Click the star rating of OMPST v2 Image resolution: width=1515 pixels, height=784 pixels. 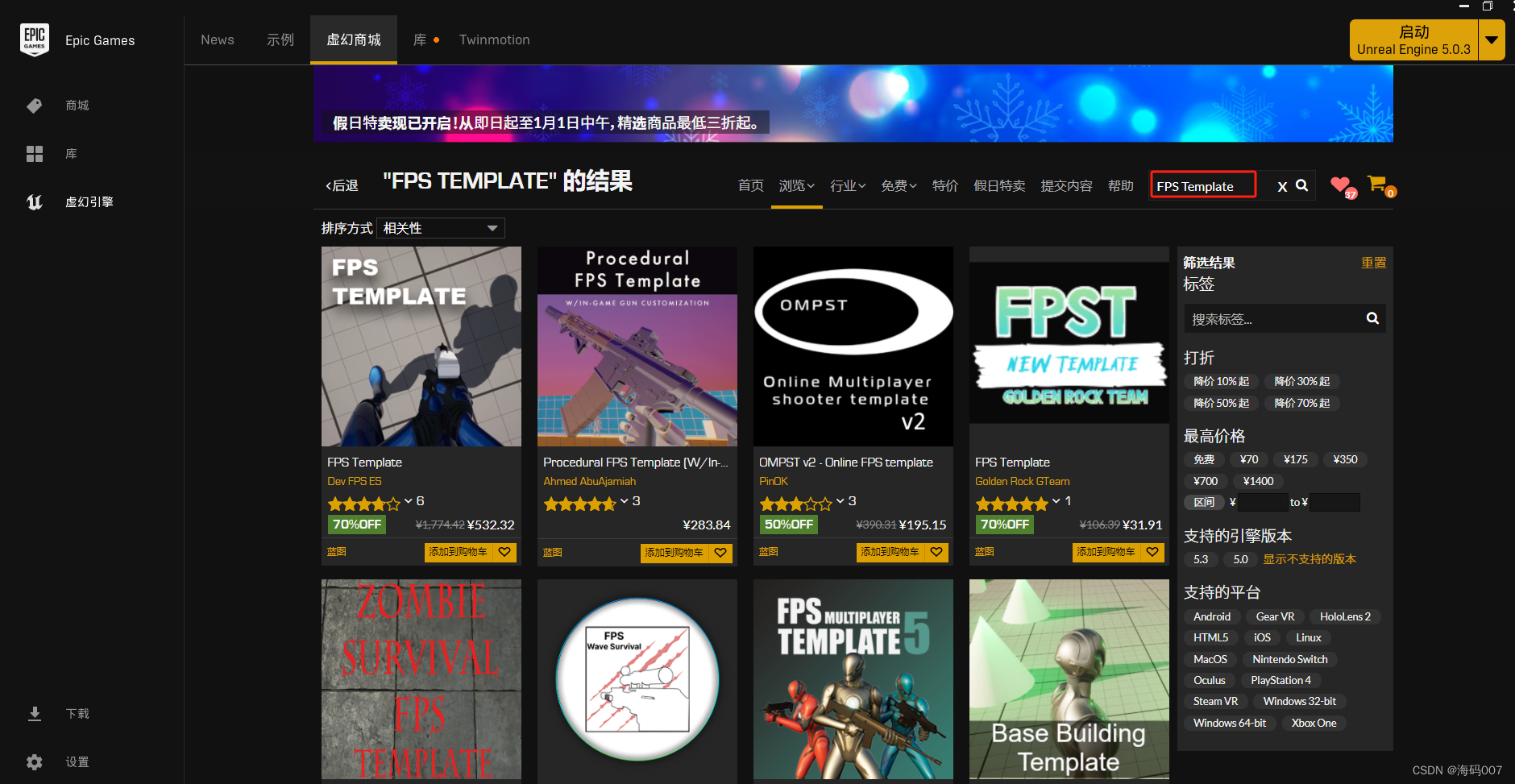tap(795, 504)
